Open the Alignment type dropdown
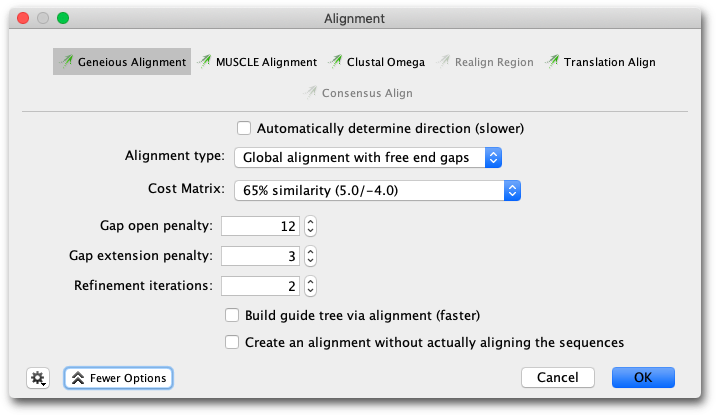The height and width of the screenshot is (415, 716). pyautogui.click(x=368, y=158)
